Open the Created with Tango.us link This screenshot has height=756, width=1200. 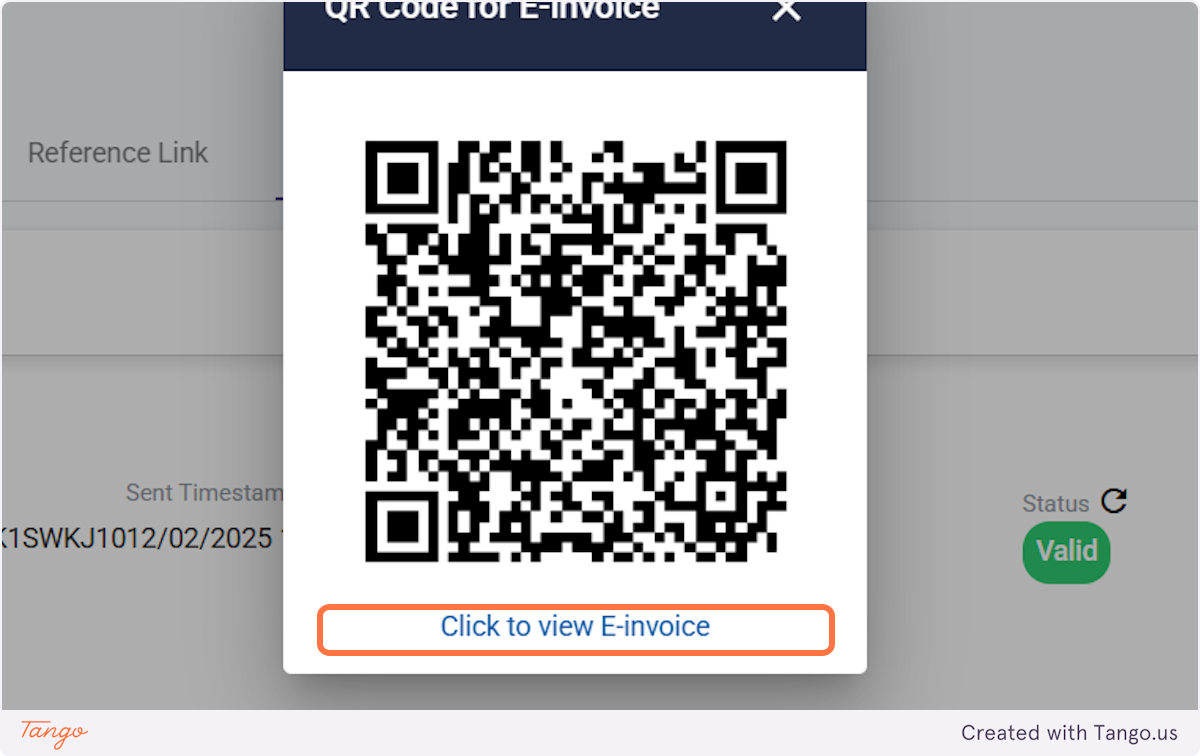[1070, 733]
